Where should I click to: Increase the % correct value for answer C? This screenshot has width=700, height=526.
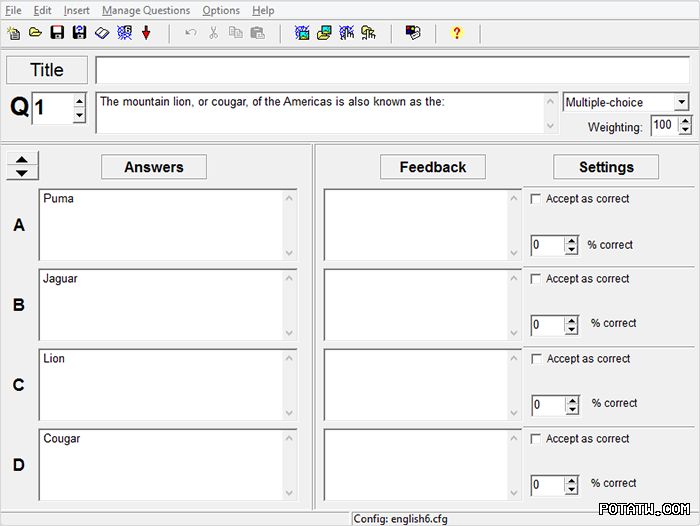[x=571, y=400]
